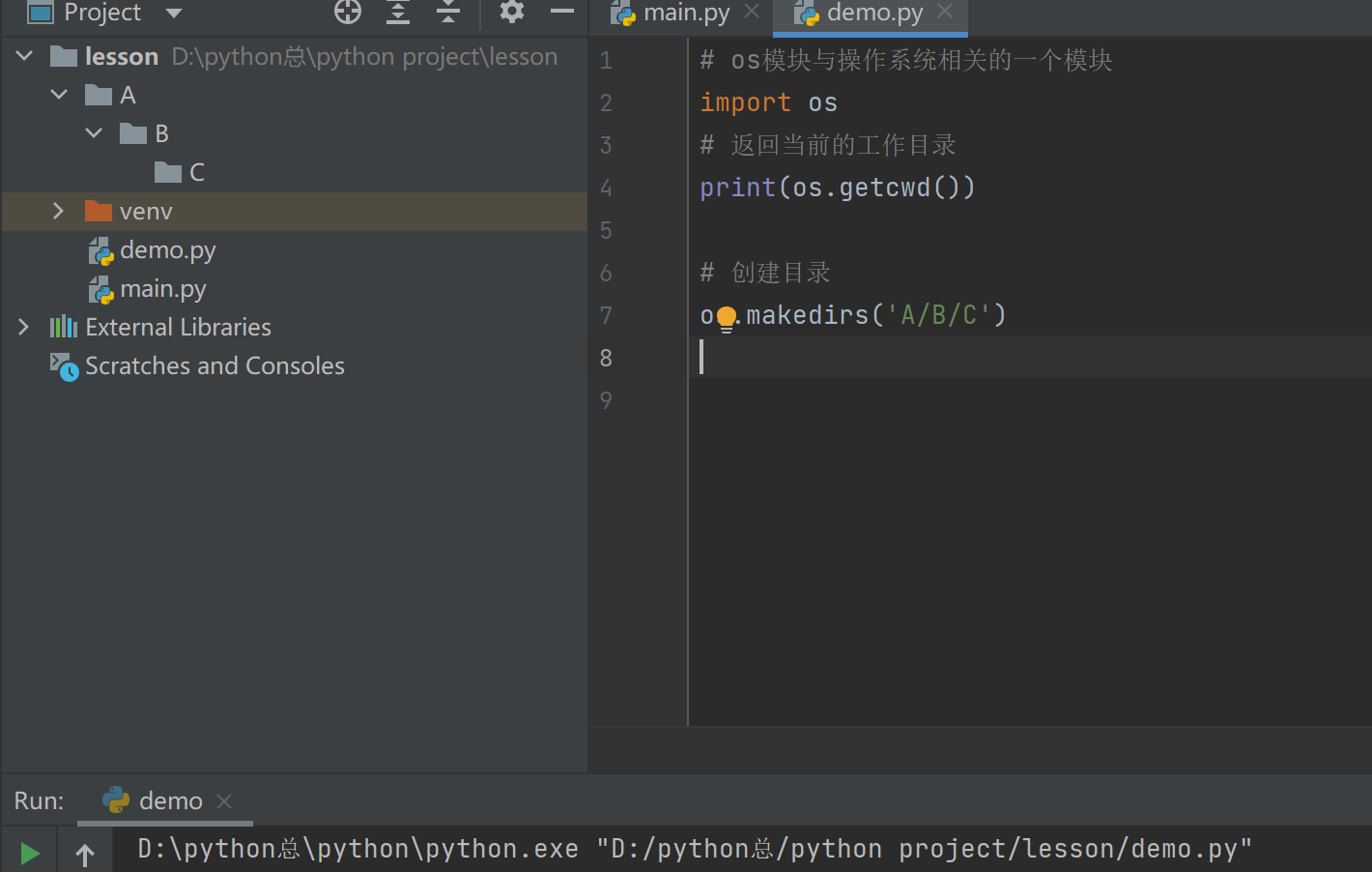This screenshot has width=1372, height=872.
Task: Click the print(os.getcwd()) line
Action: (838, 188)
